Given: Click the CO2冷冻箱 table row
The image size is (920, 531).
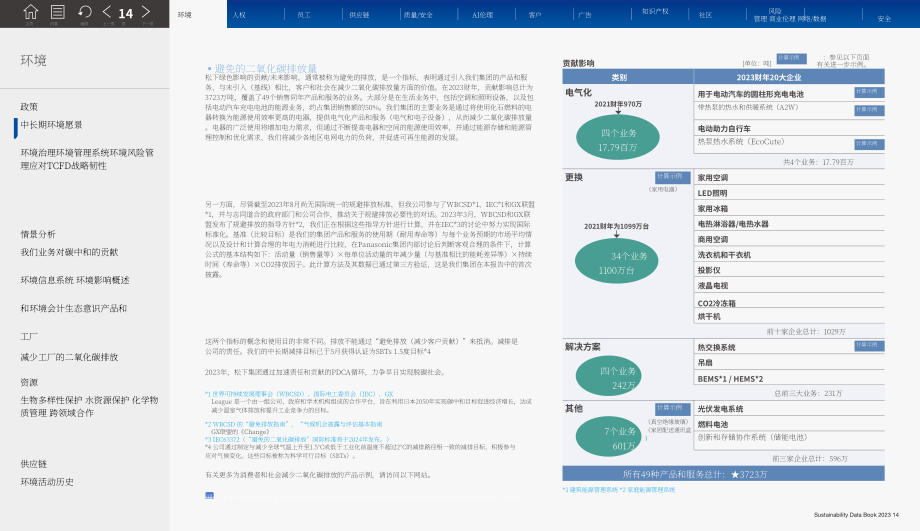Looking at the screenshot, I should pos(789,303).
